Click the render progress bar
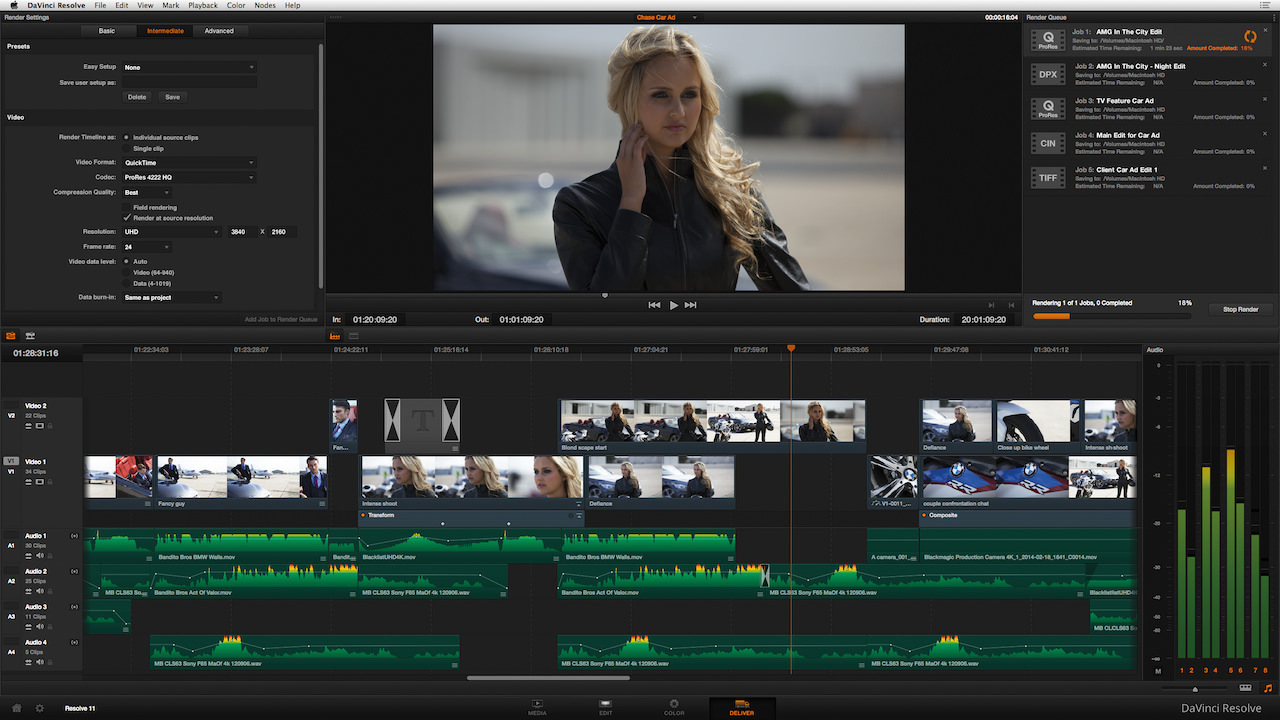The image size is (1280, 720). point(1111,316)
